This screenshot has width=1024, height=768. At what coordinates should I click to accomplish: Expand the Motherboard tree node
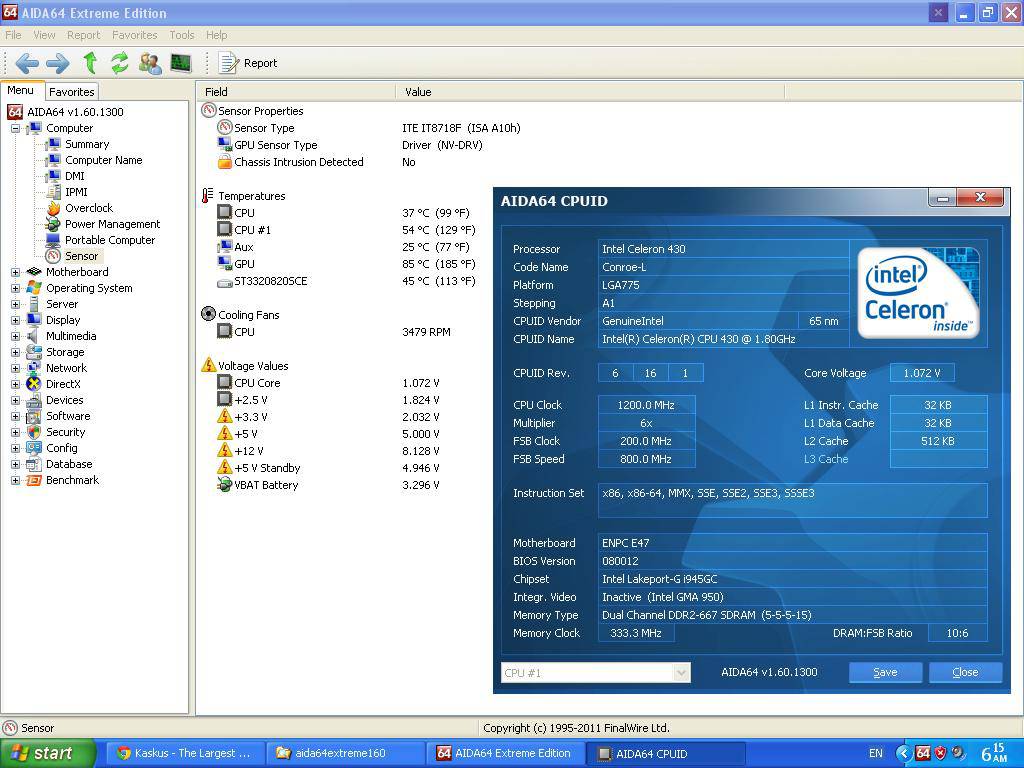tap(15, 272)
